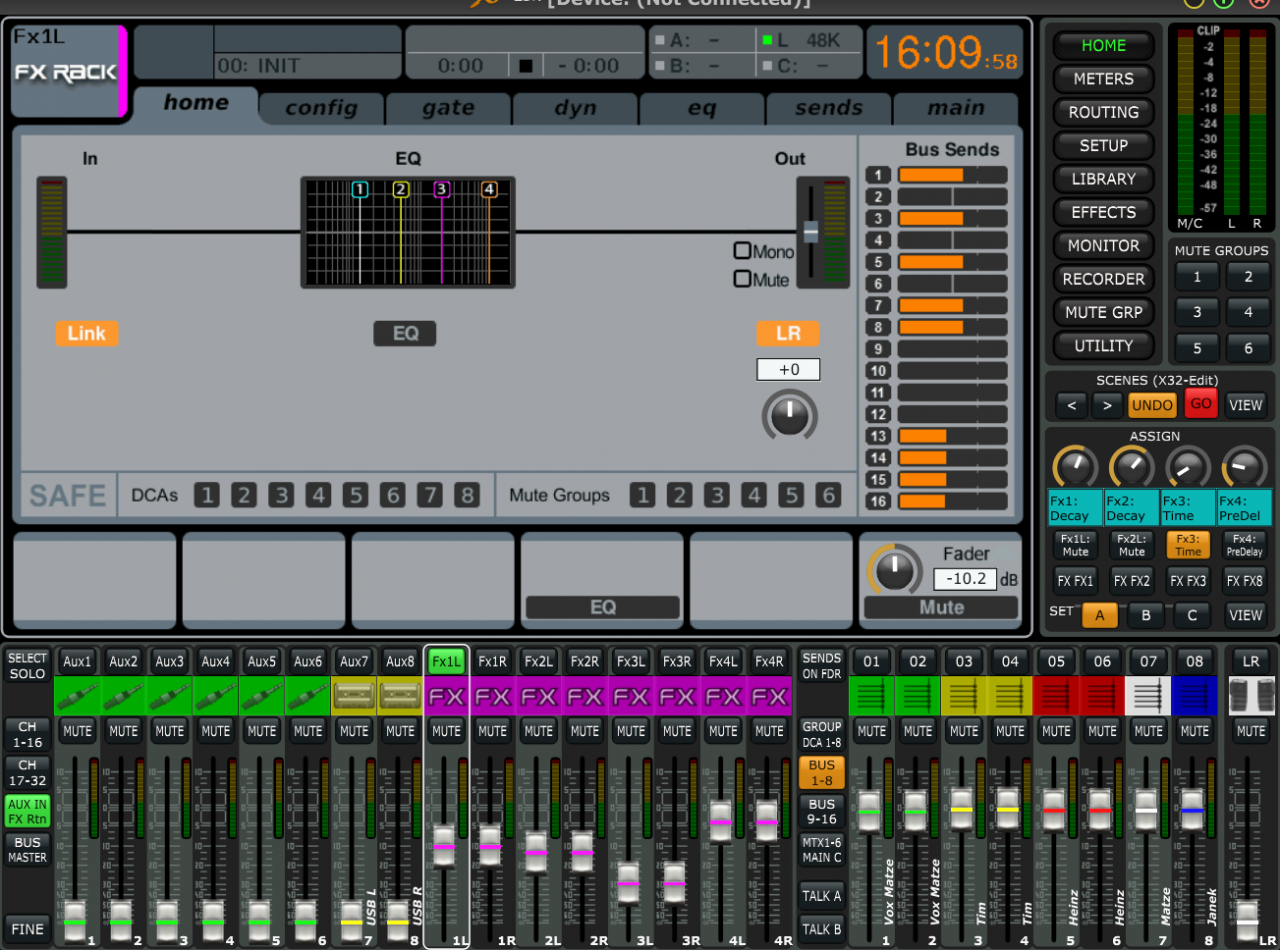This screenshot has width=1280, height=950.
Task: Click the Fx1L FX channel icon
Action: pos(446,696)
